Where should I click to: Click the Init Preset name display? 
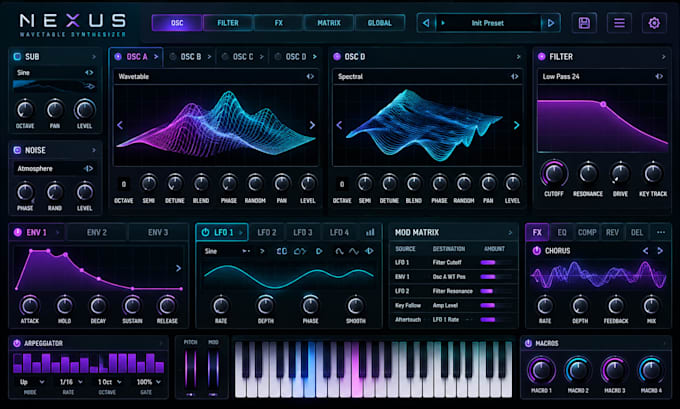coord(488,23)
